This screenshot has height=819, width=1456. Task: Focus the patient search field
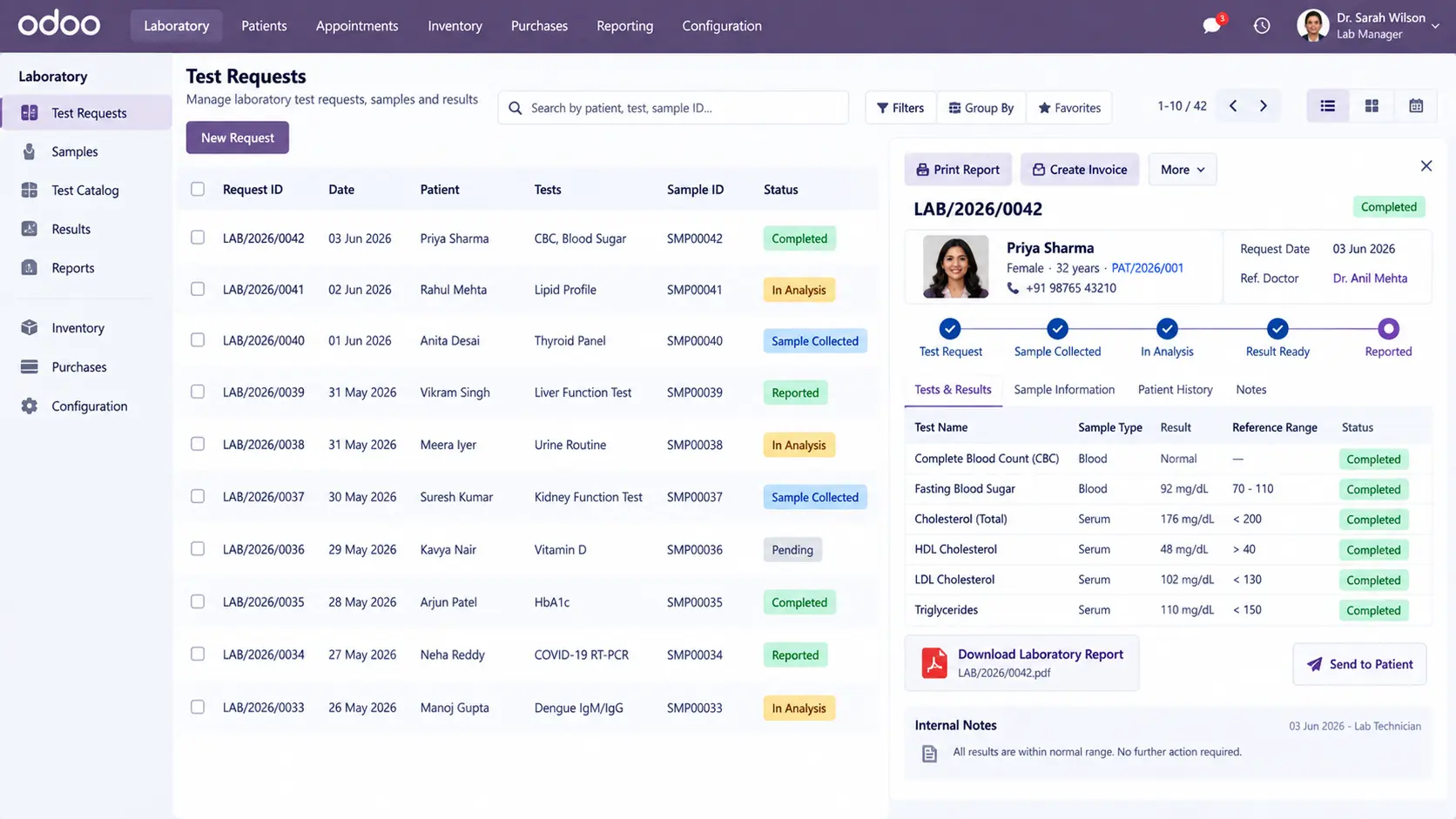click(673, 108)
